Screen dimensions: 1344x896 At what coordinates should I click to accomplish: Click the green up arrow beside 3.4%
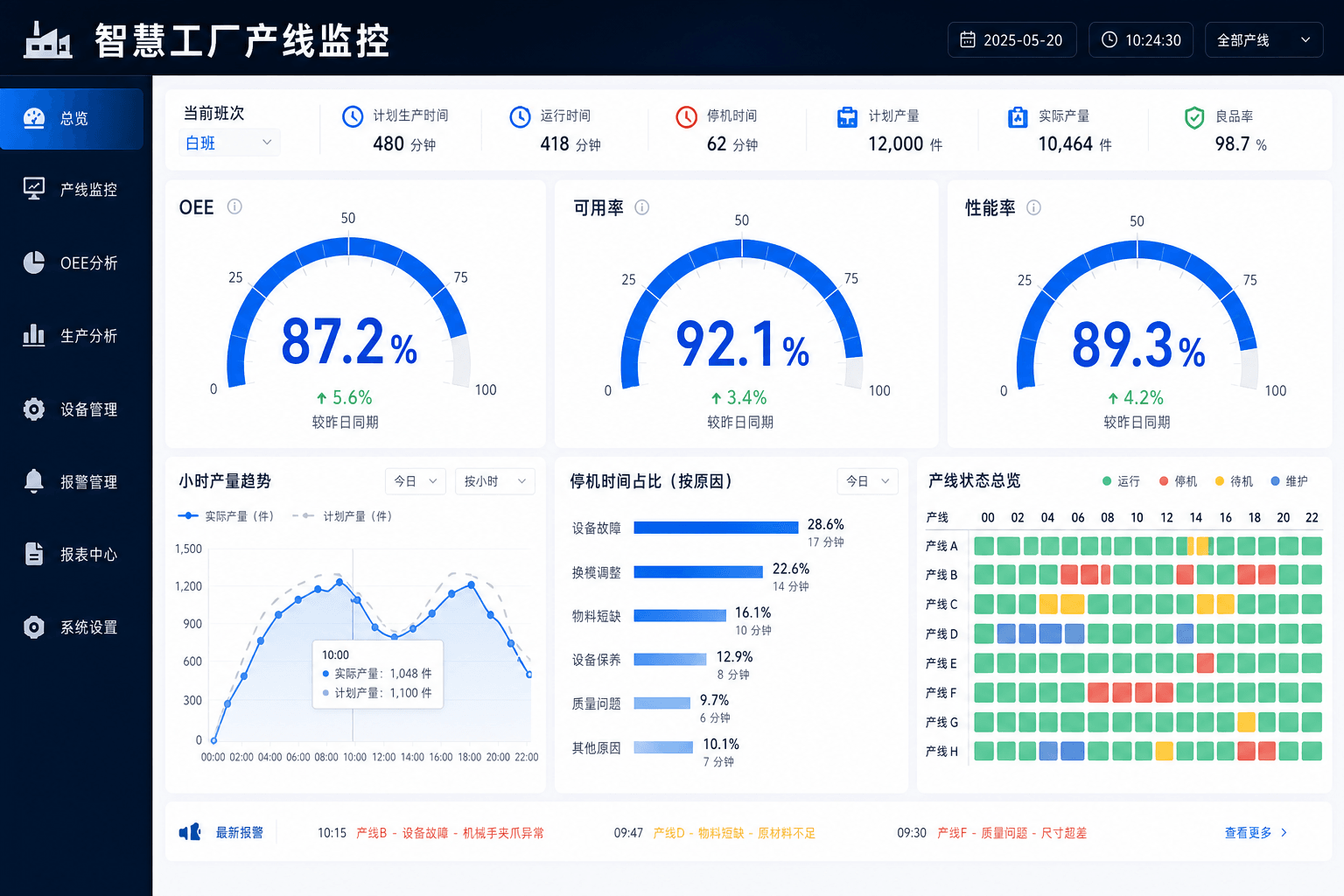717,398
